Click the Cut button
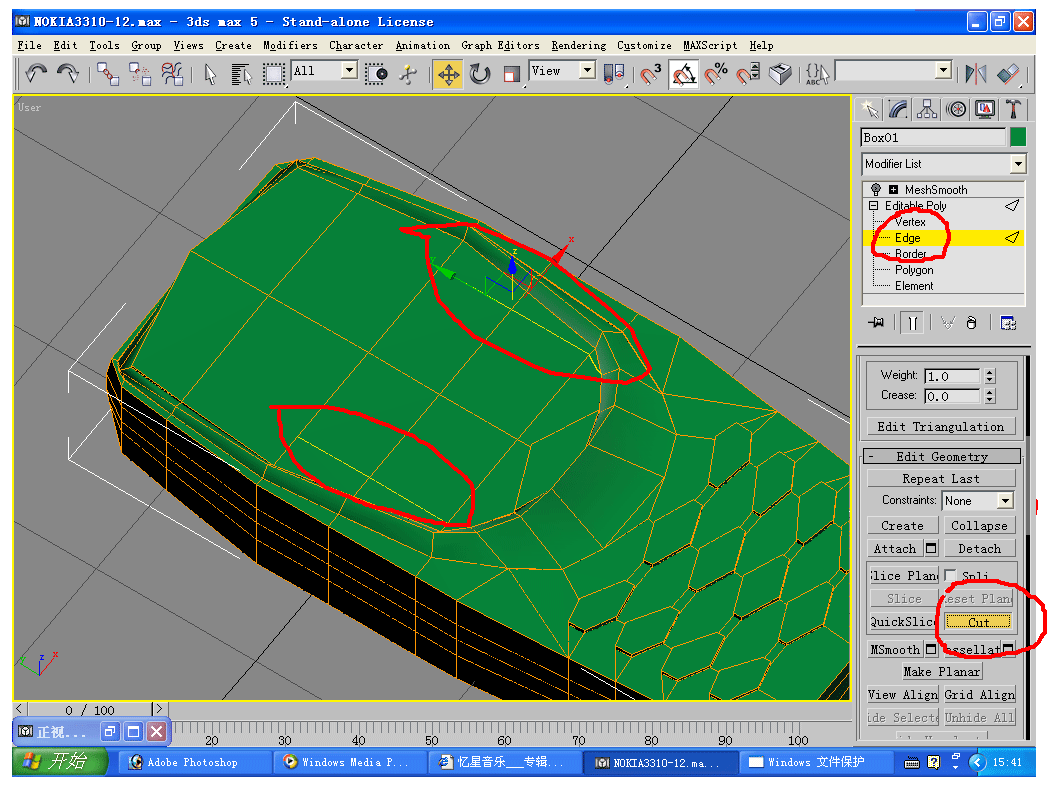 tap(979, 622)
